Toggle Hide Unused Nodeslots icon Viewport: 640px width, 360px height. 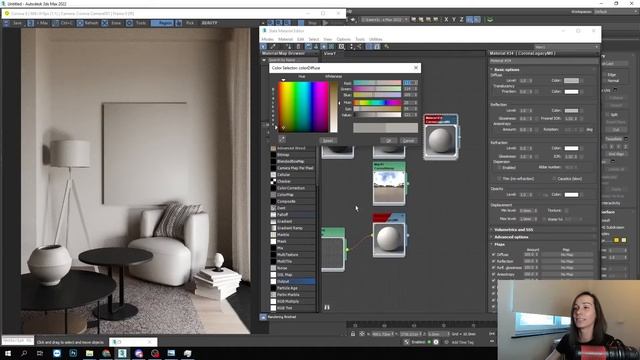coord(316,47)
